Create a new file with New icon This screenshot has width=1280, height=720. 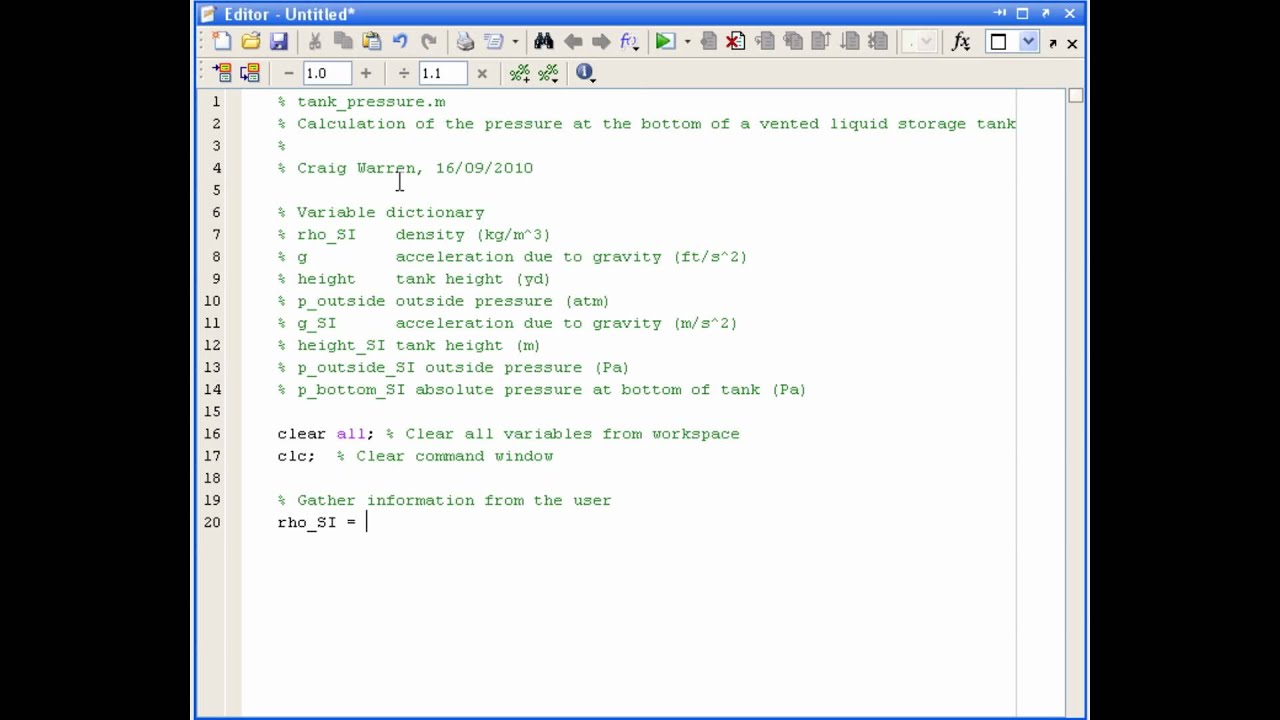(222, 42)
